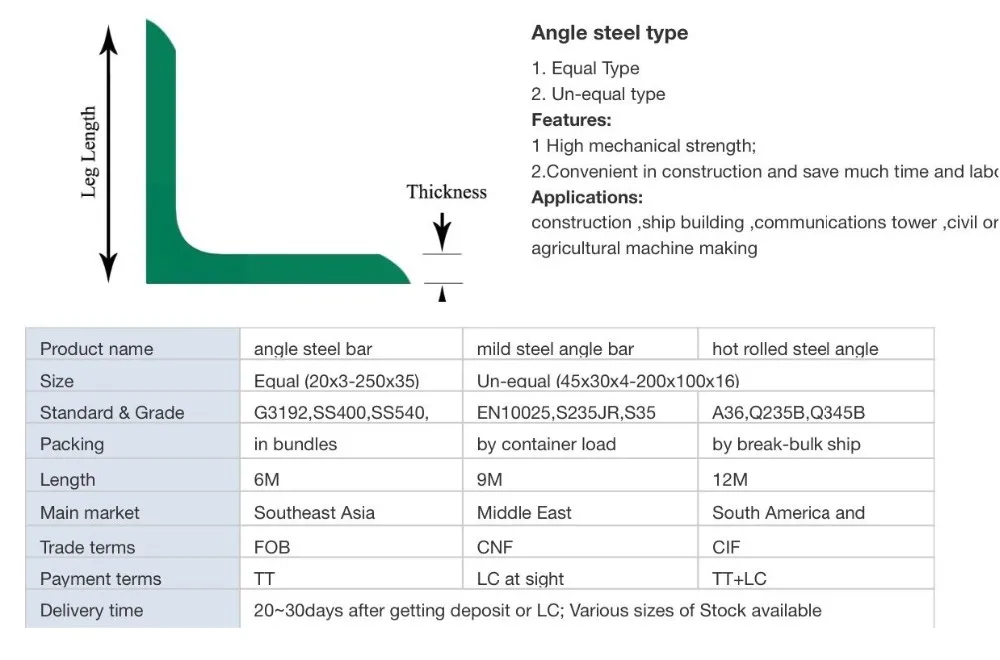Select the LC at sight payment cell

pos(520,579)
